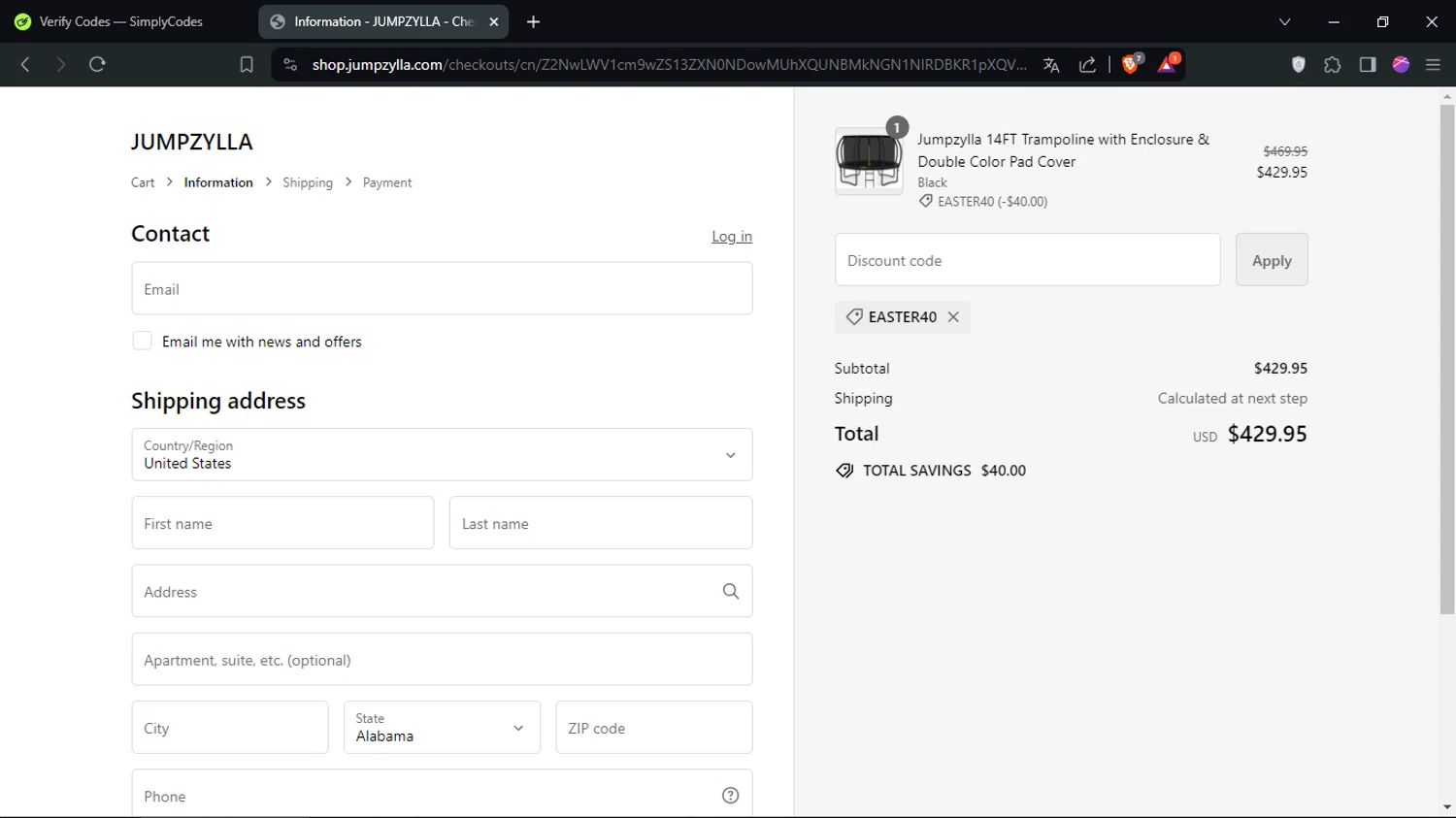Viewport: 1456px width, 818px height.
Task: Focus the ZIP code field
Action: pos(654,727)
